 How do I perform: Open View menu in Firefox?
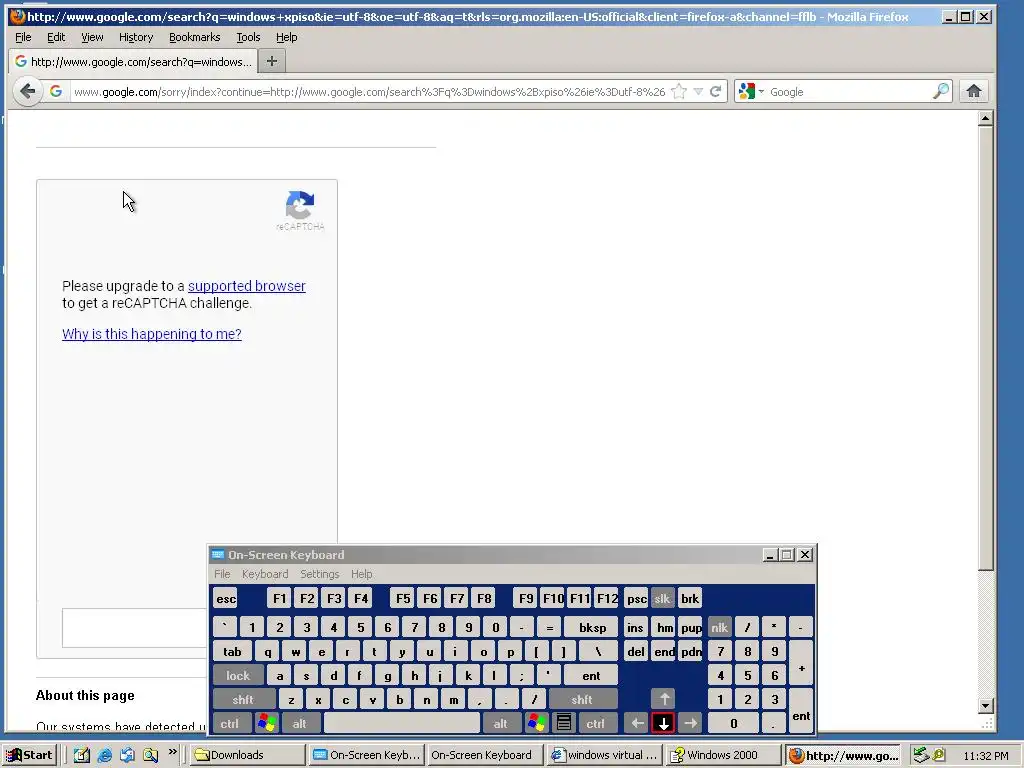tap(92, 37)
